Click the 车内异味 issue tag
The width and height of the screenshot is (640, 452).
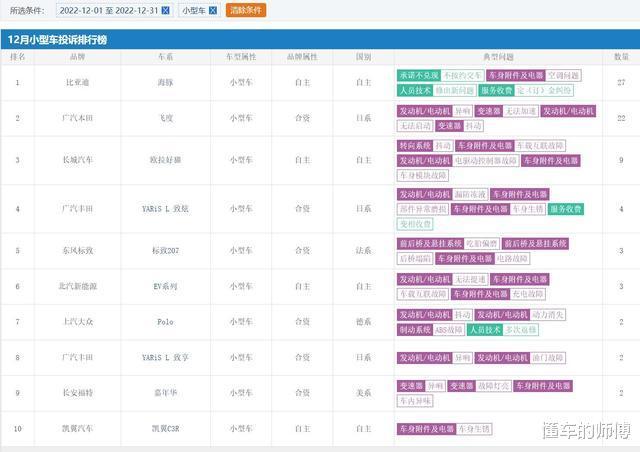[x=415, y=401]
